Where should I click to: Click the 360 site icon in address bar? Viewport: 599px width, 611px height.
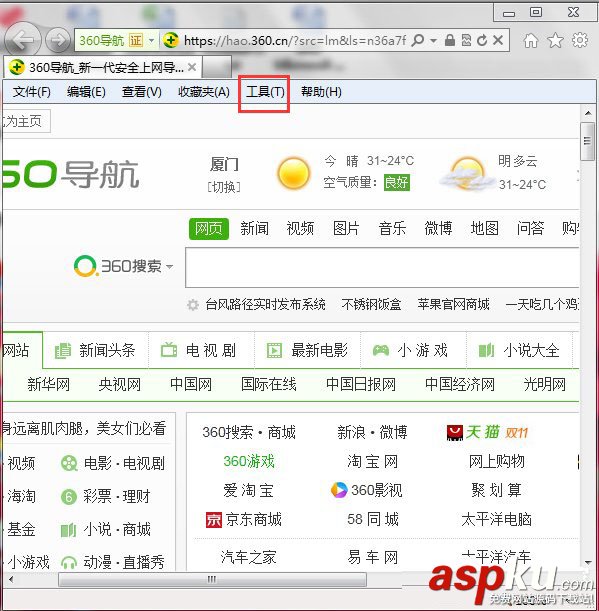tap(170, 40)
